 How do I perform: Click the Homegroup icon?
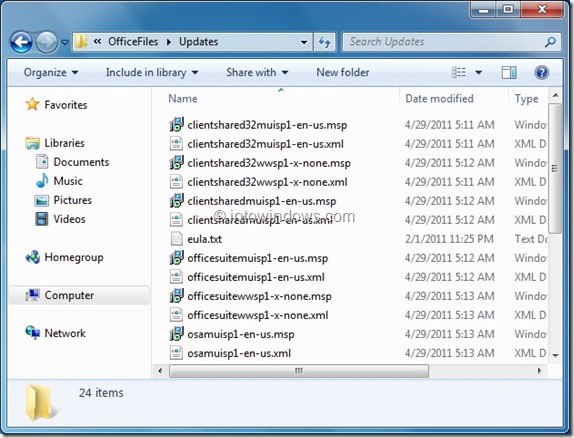pos(33,257)
